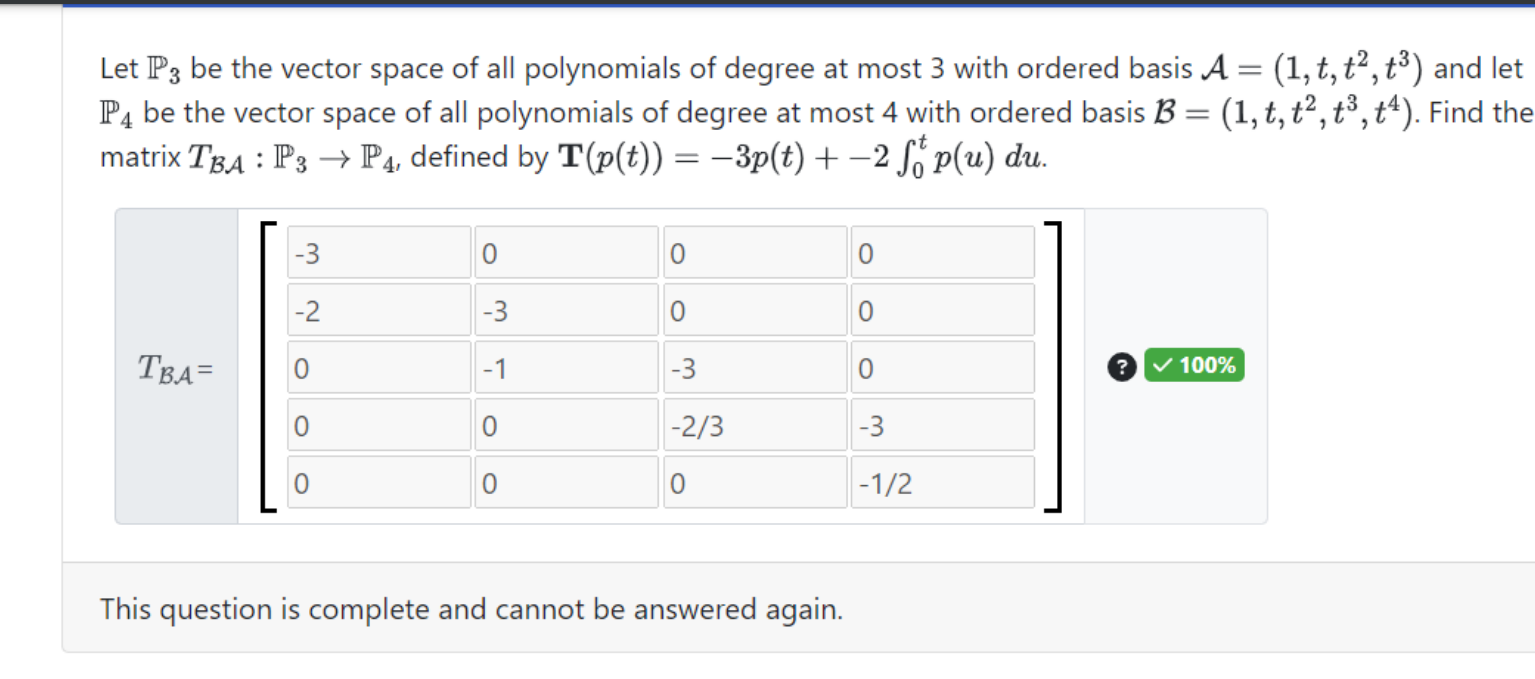Click the black circle question mark badge
The height and width of the screenshot is (679, 1535).
1121,368
